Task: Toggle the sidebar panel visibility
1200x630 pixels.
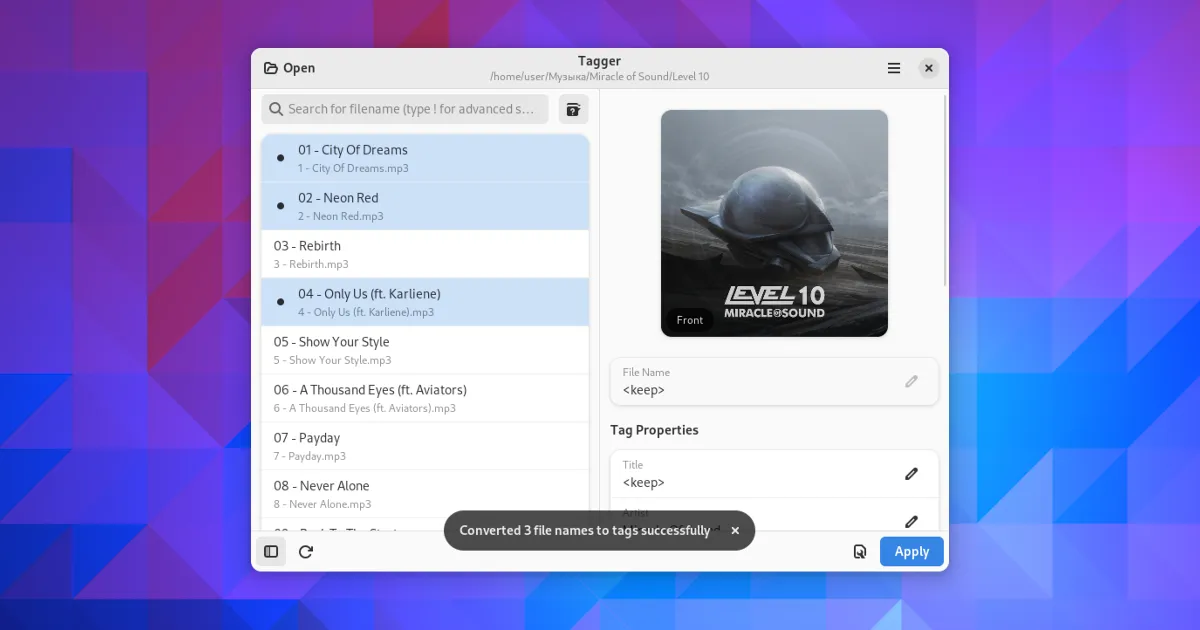Action: click(271, 551)
